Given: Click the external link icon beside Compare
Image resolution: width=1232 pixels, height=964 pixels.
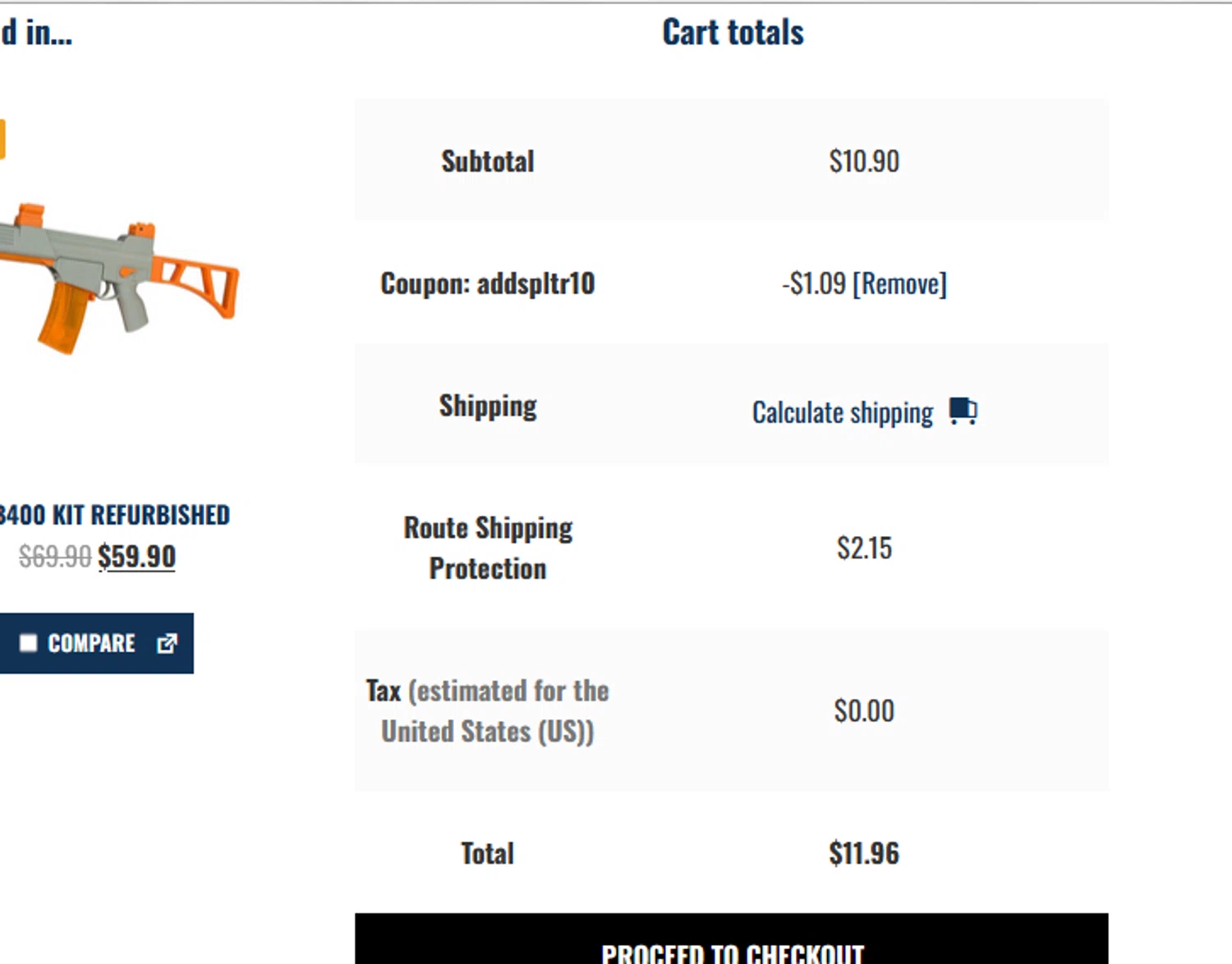Looking at the screenshot, I should [x=167, y=643].
